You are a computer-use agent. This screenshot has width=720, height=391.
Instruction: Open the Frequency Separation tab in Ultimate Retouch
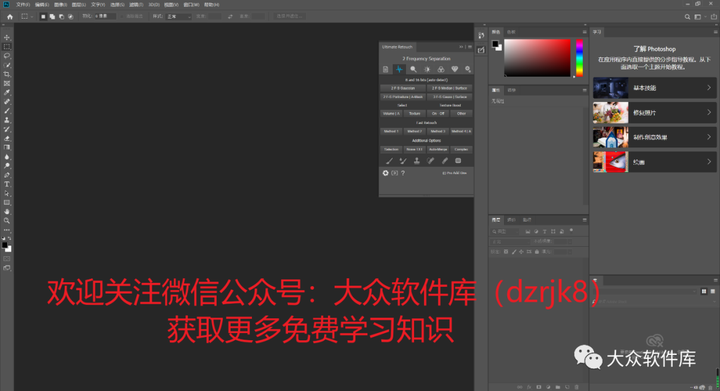click(x=399, y=69)
